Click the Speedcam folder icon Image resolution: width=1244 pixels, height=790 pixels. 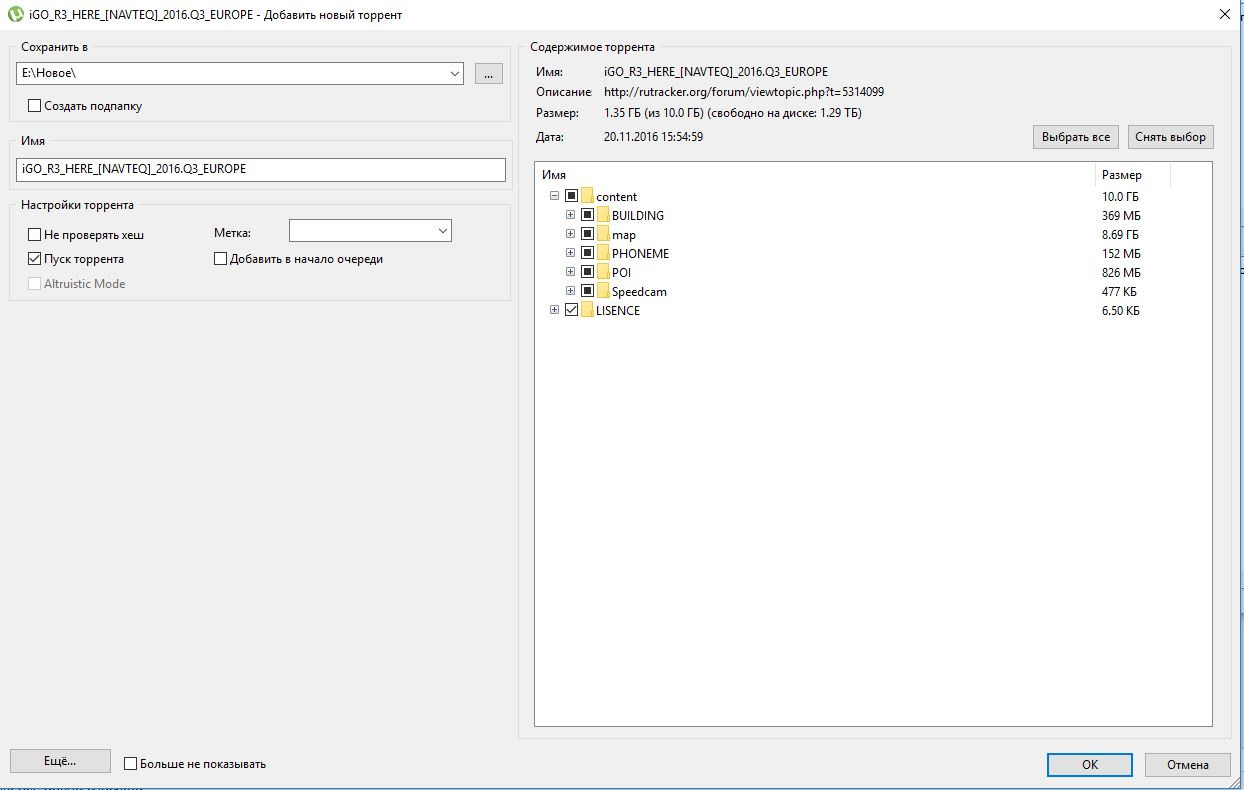(x=603, y=291)
